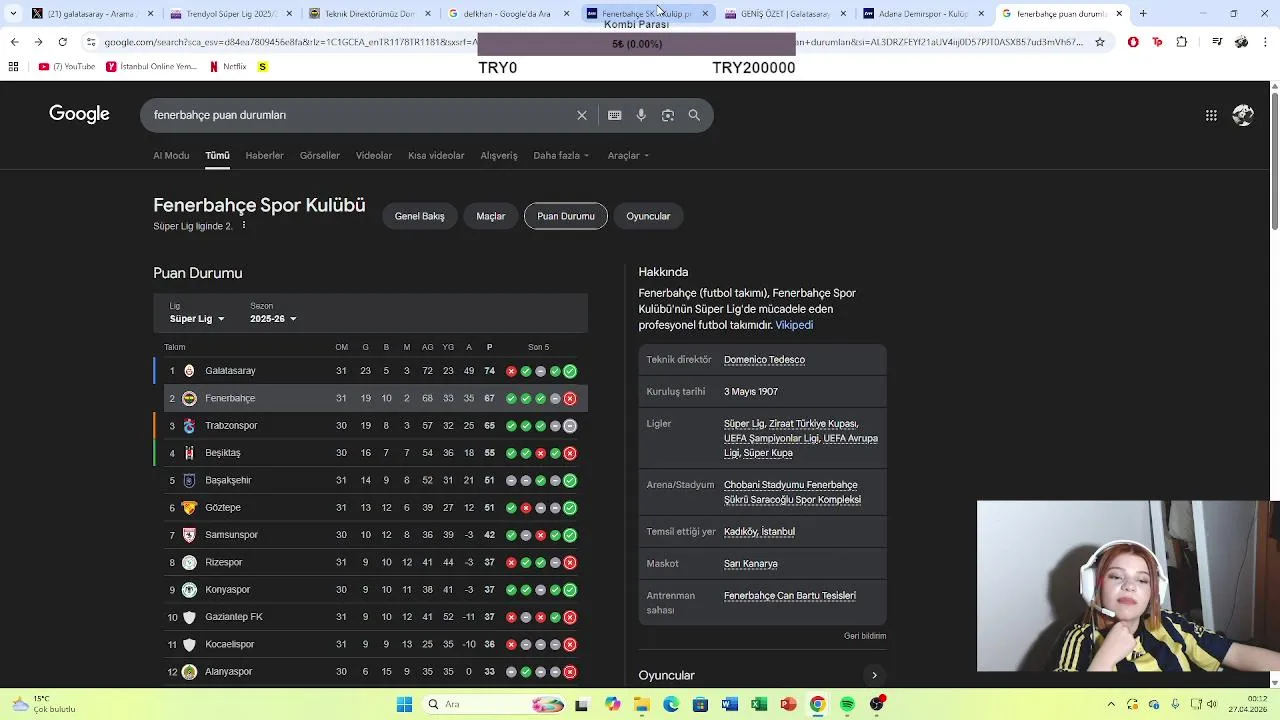The height and width of the screenshot is (720, 1280).
Task: Expand the Daha fazla search filter
Action: click(x=561, y=156)
